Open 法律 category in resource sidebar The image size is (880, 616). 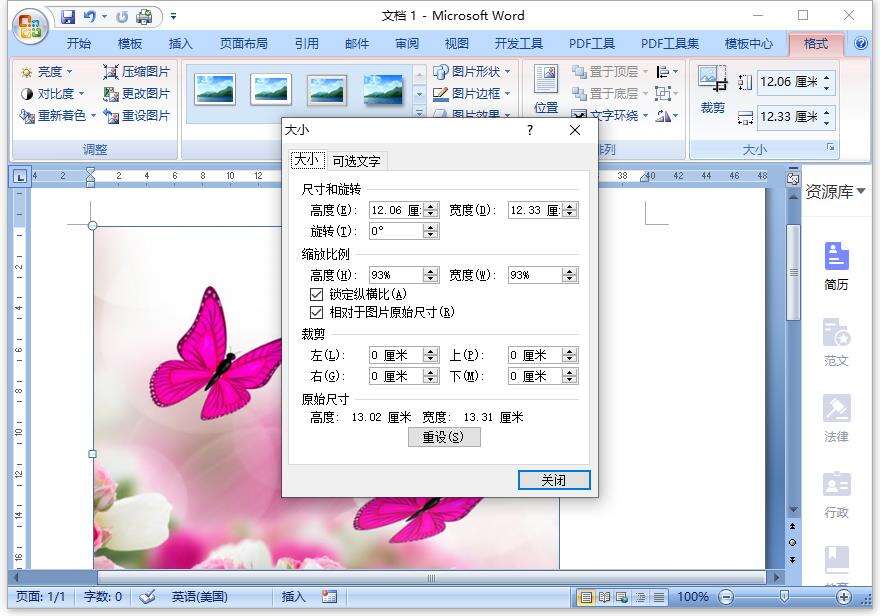[x=836, y=419]
